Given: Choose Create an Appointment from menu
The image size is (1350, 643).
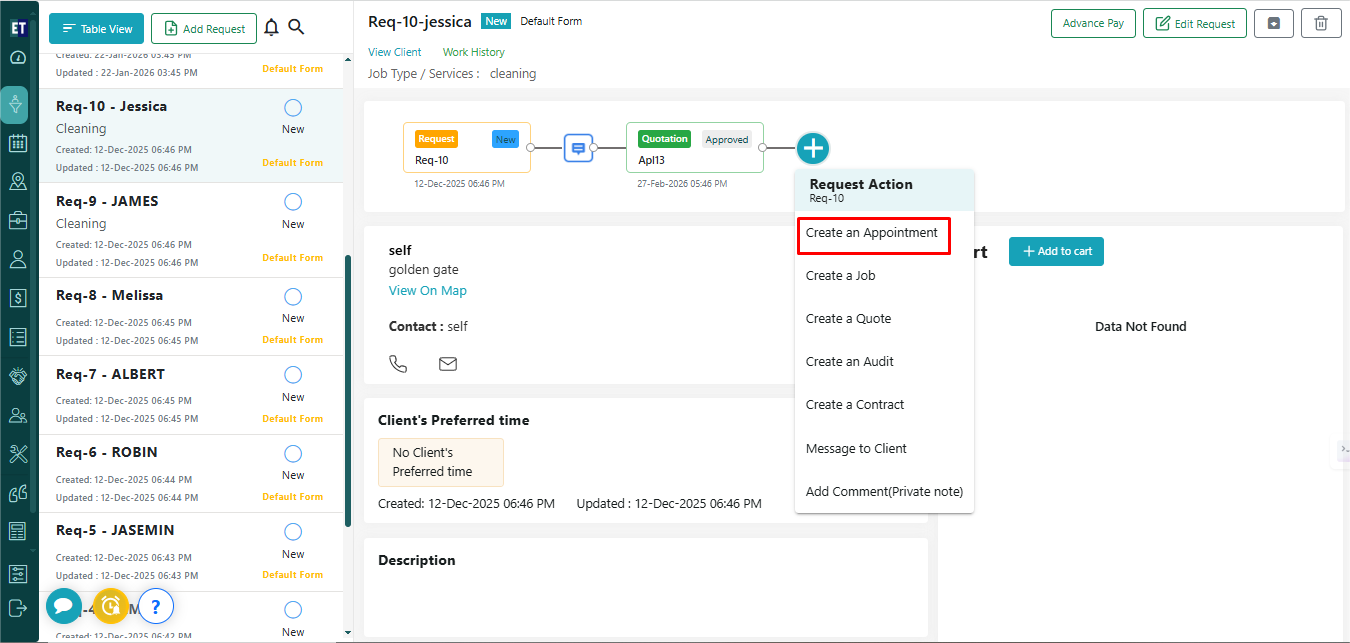Looking at the screenshot, I should pyautogui.click(x=872, y=233).
